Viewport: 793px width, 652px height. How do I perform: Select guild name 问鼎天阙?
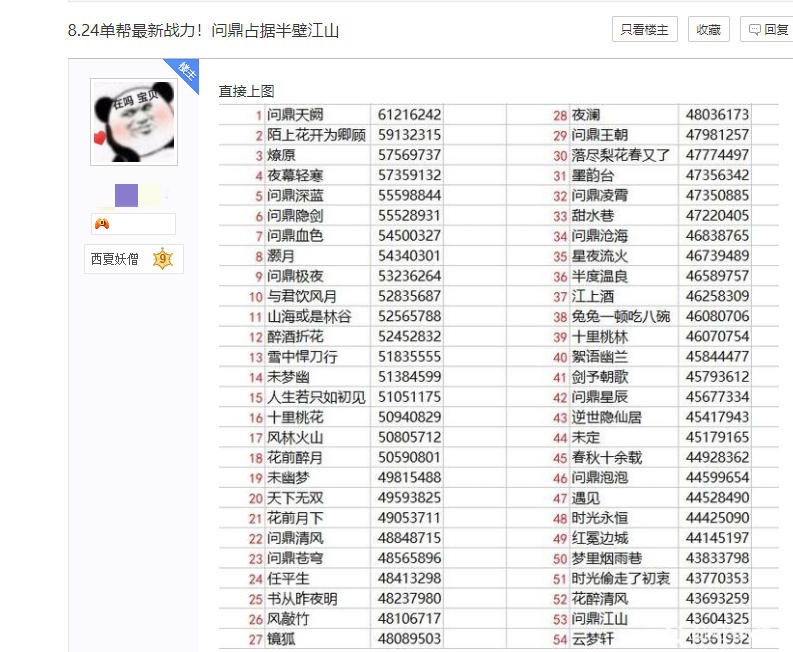pos(295,115)
